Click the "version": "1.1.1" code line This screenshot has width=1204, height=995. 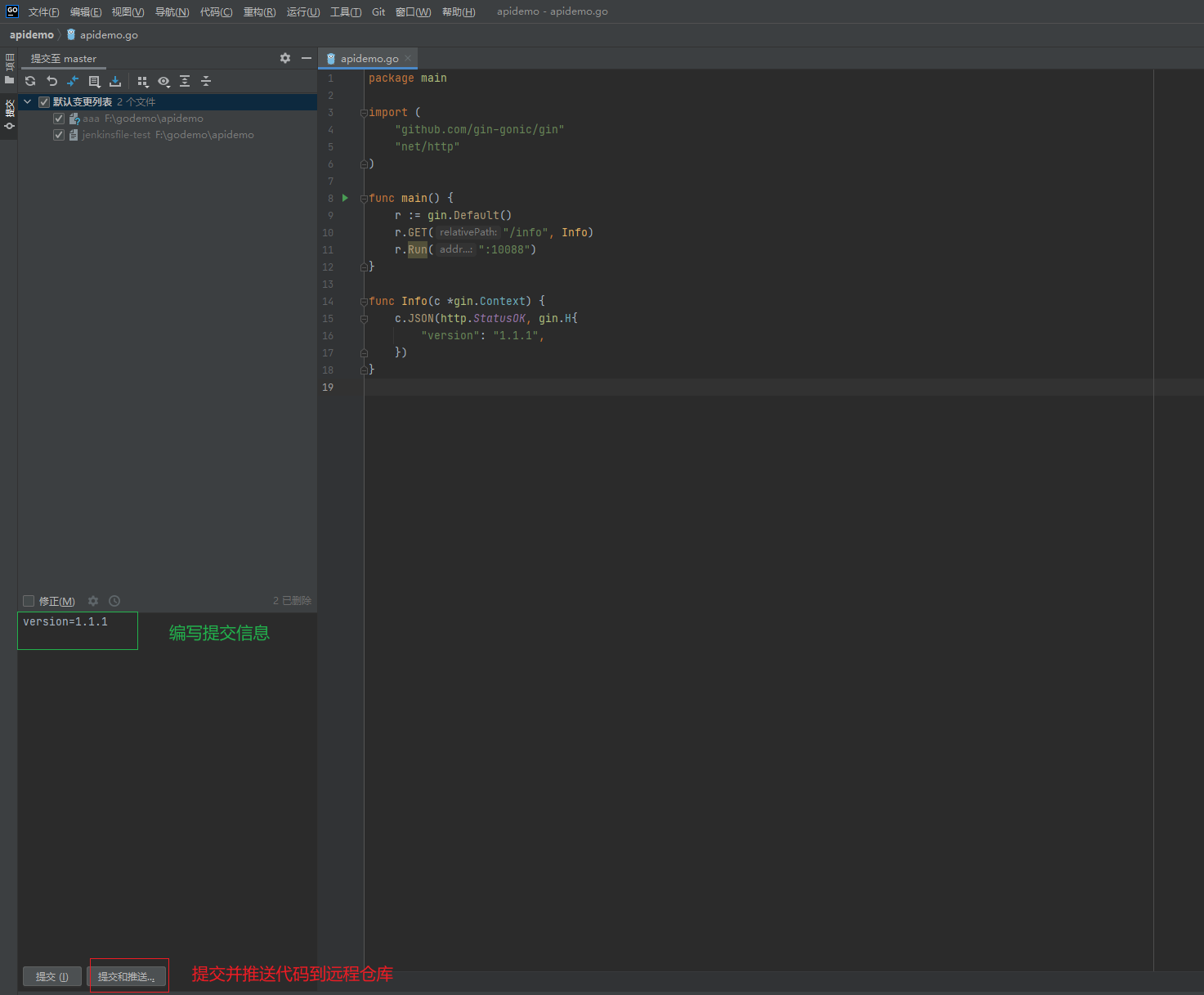(x=482, y=335)
